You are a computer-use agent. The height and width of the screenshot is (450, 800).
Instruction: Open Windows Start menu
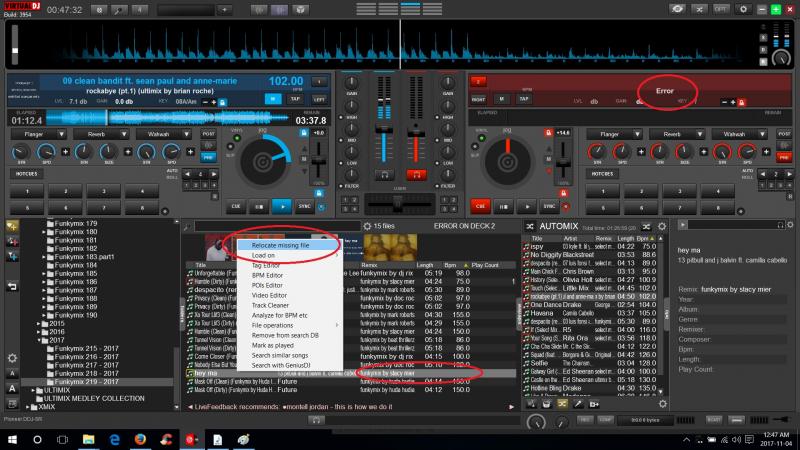pos(12,439)
